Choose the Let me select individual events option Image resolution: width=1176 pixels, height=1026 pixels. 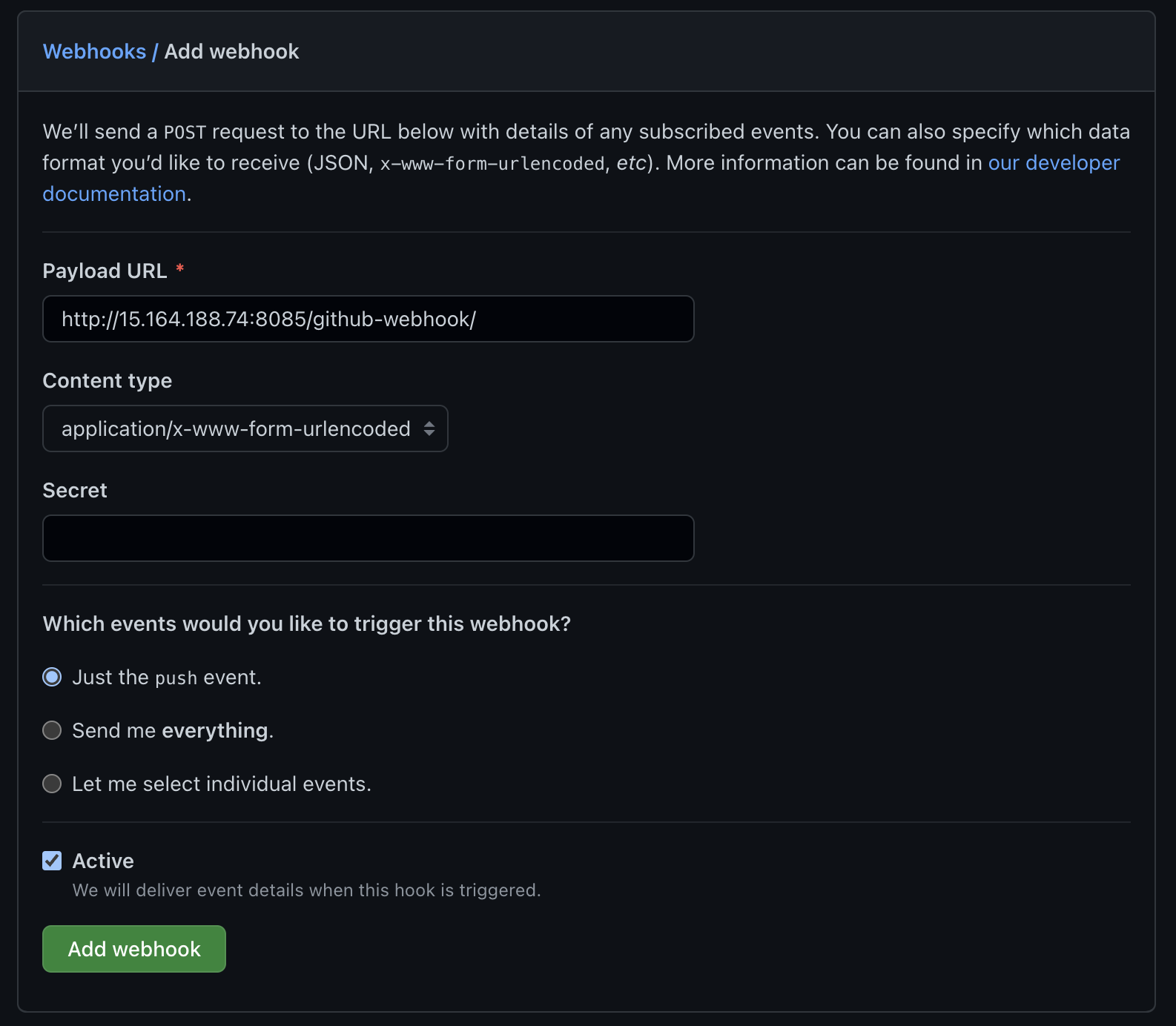(x=52, y=784)
